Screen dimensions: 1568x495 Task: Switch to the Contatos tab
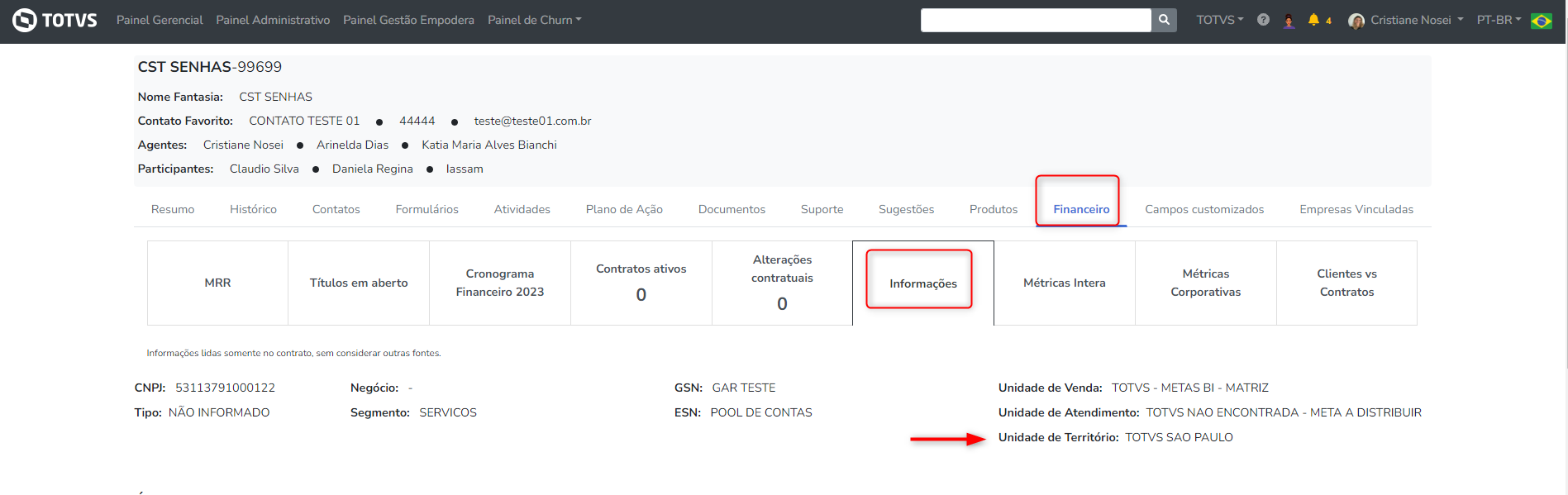click(336, 209)
